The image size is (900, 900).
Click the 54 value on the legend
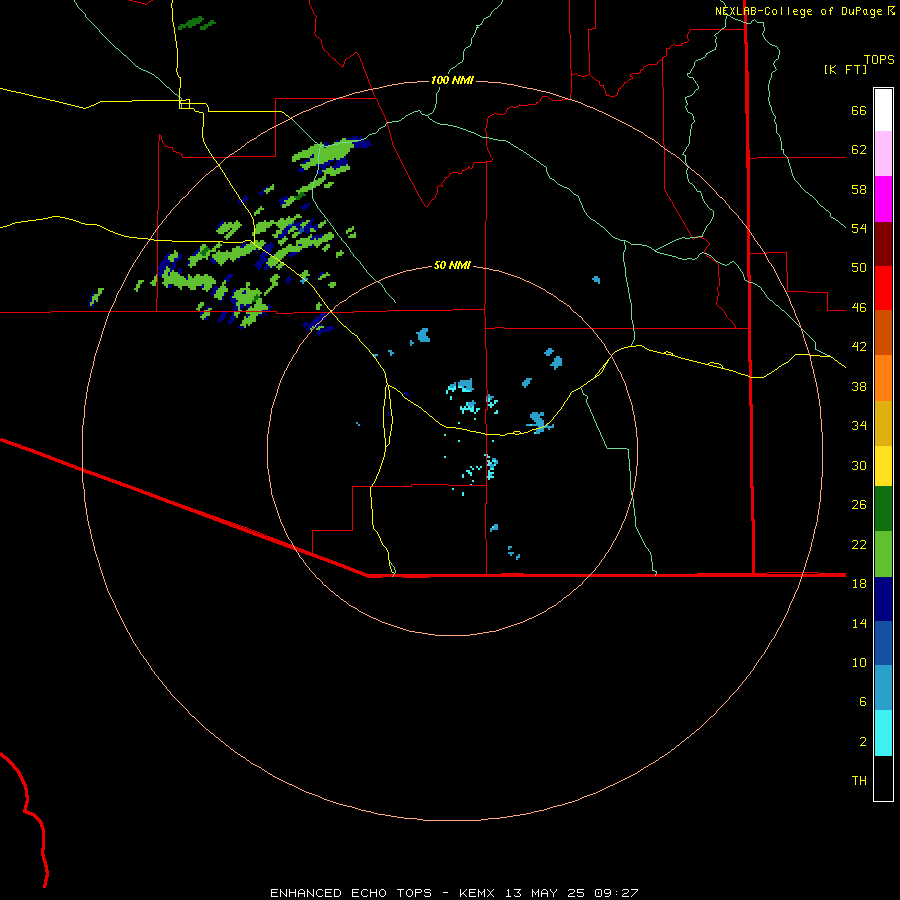click(859, 228)
